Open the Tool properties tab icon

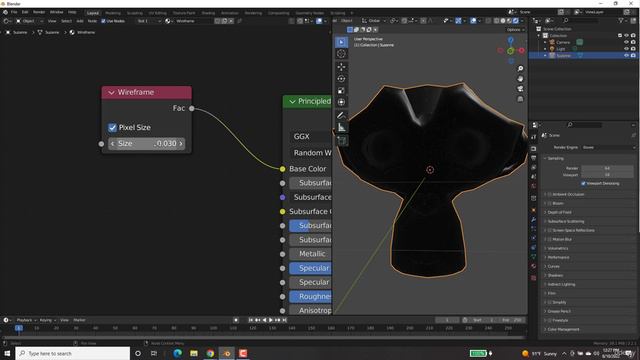pyautogui.click(x=534, y=137)
